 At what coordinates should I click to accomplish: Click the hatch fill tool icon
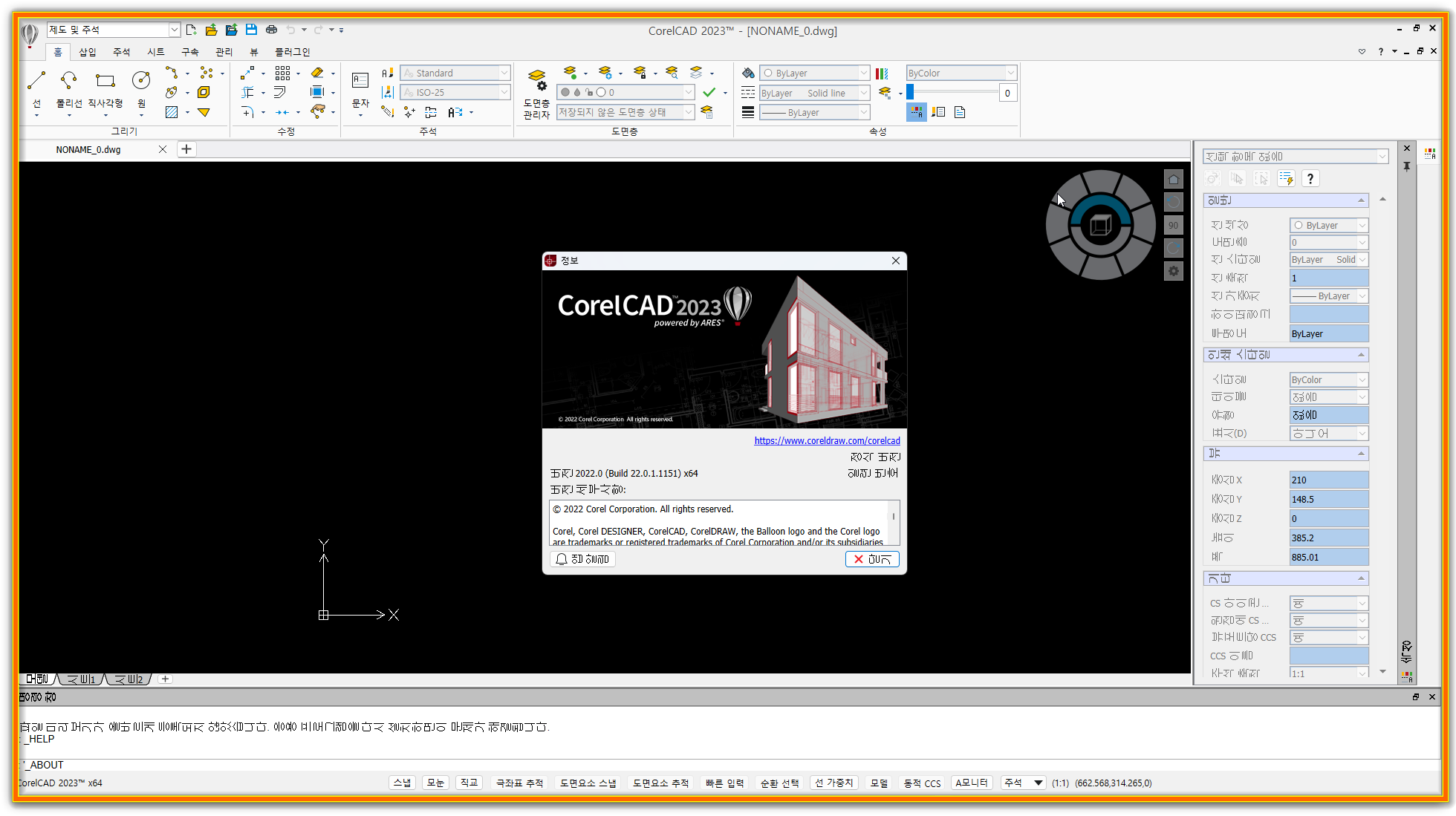(172, 112)
